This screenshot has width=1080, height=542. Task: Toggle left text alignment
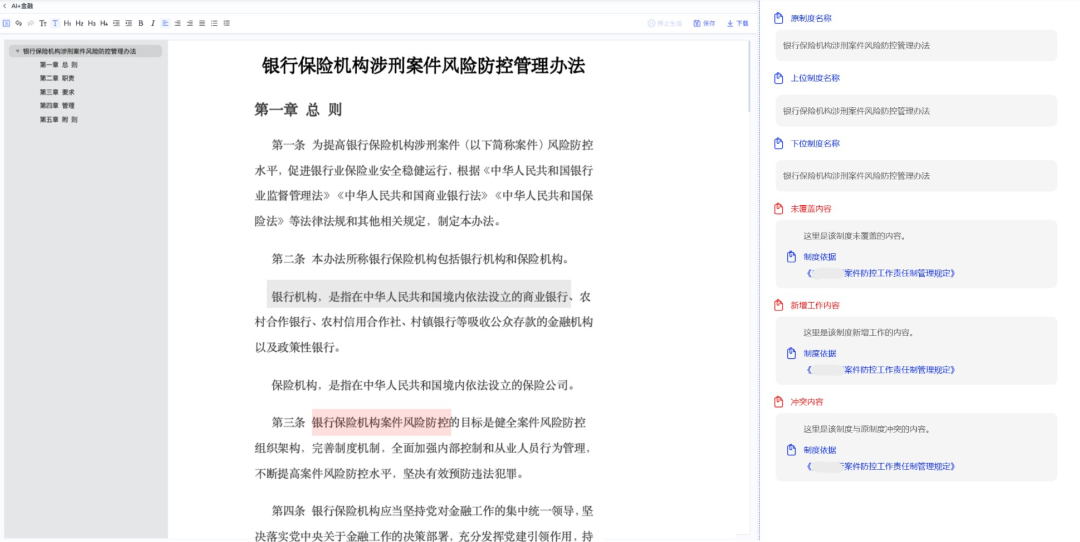pyautogui.click(x=165, y=23)
